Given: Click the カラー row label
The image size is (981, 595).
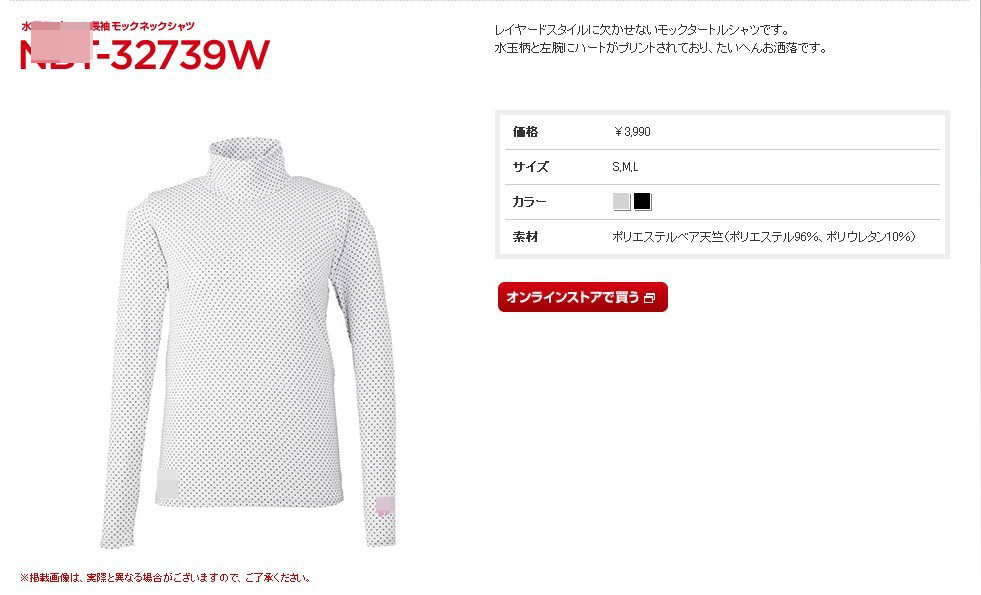Looking at the screenshot, I should pos(529,202).
